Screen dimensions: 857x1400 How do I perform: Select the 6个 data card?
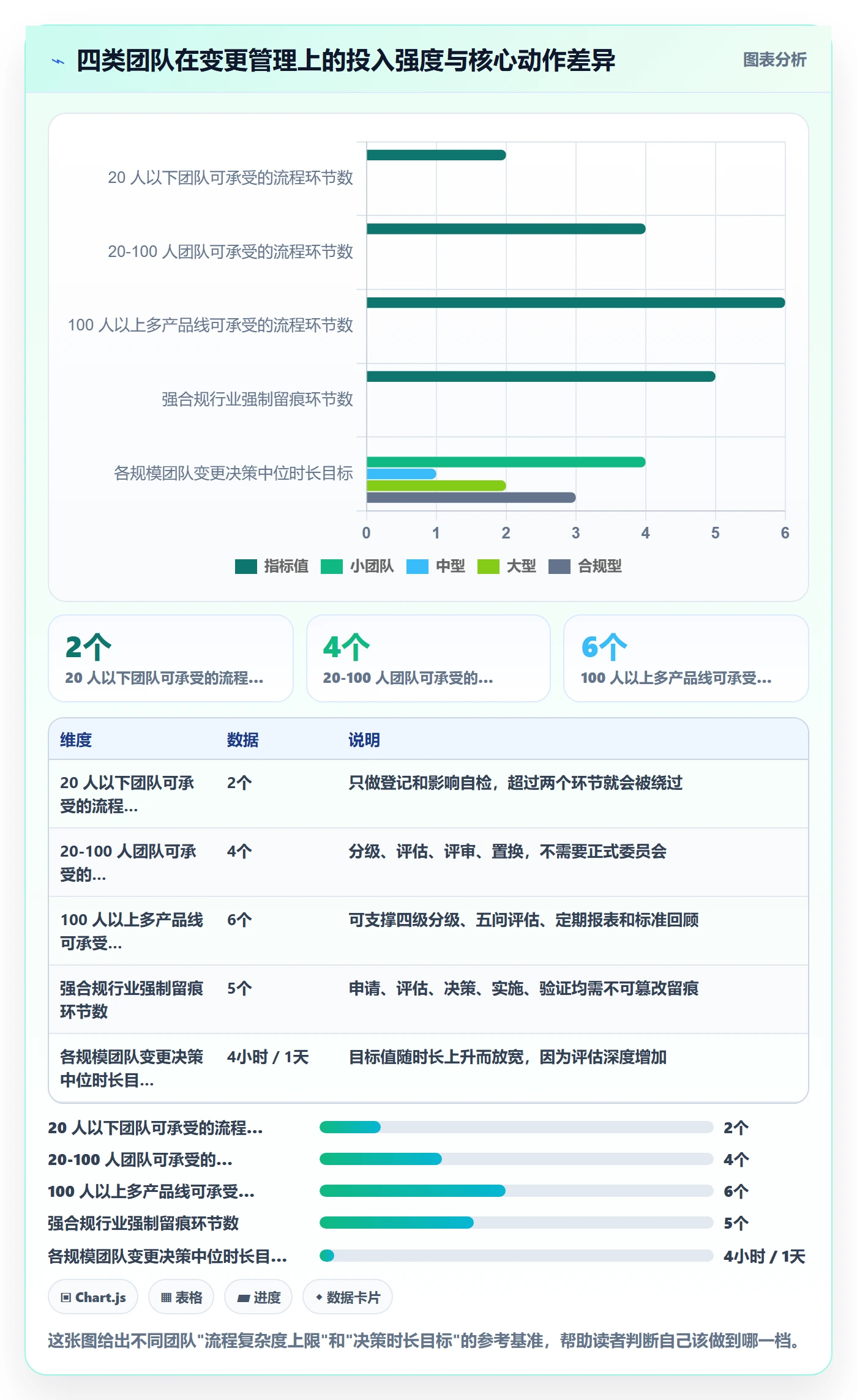click(x=686, y=658)
